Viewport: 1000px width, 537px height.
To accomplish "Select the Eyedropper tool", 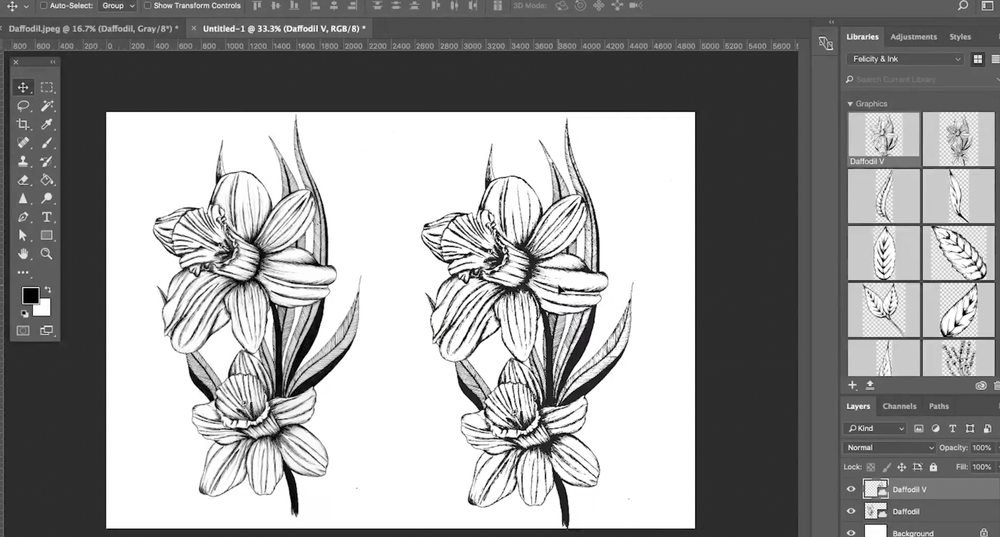I will [47, 124].
